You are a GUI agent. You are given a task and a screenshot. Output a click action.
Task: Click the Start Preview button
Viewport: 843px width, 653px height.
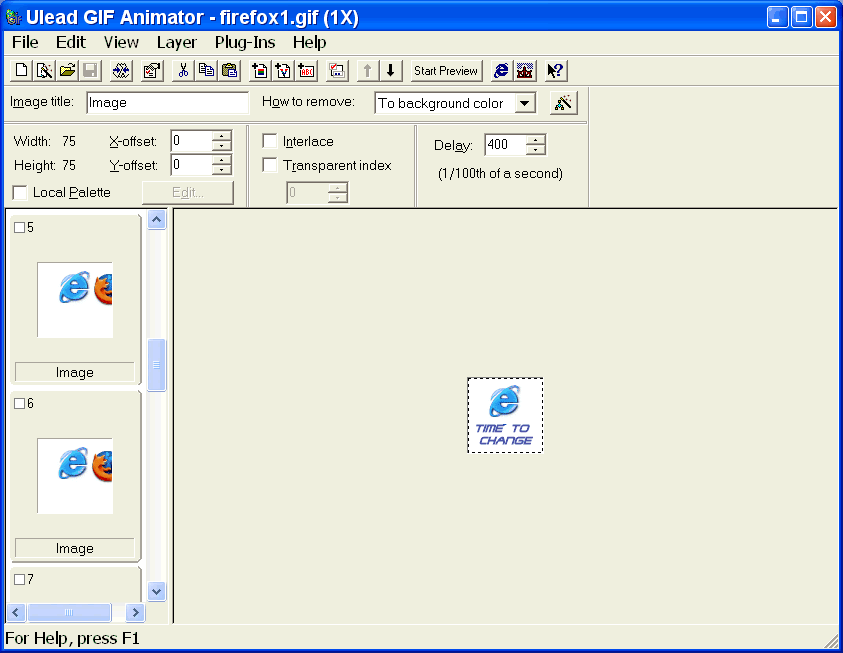(x=446, y=70)
